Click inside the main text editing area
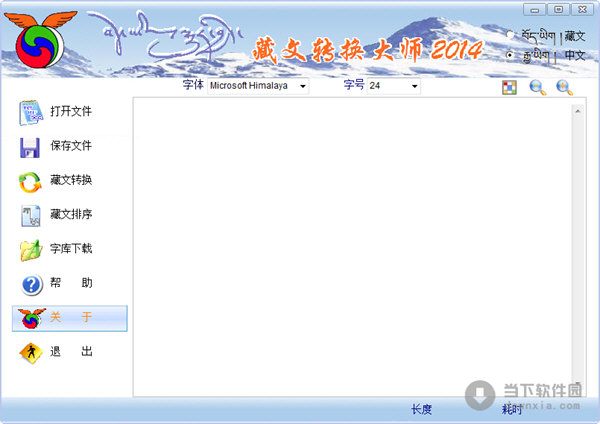Screen dimensions: 600x424 tap(352, 247)
